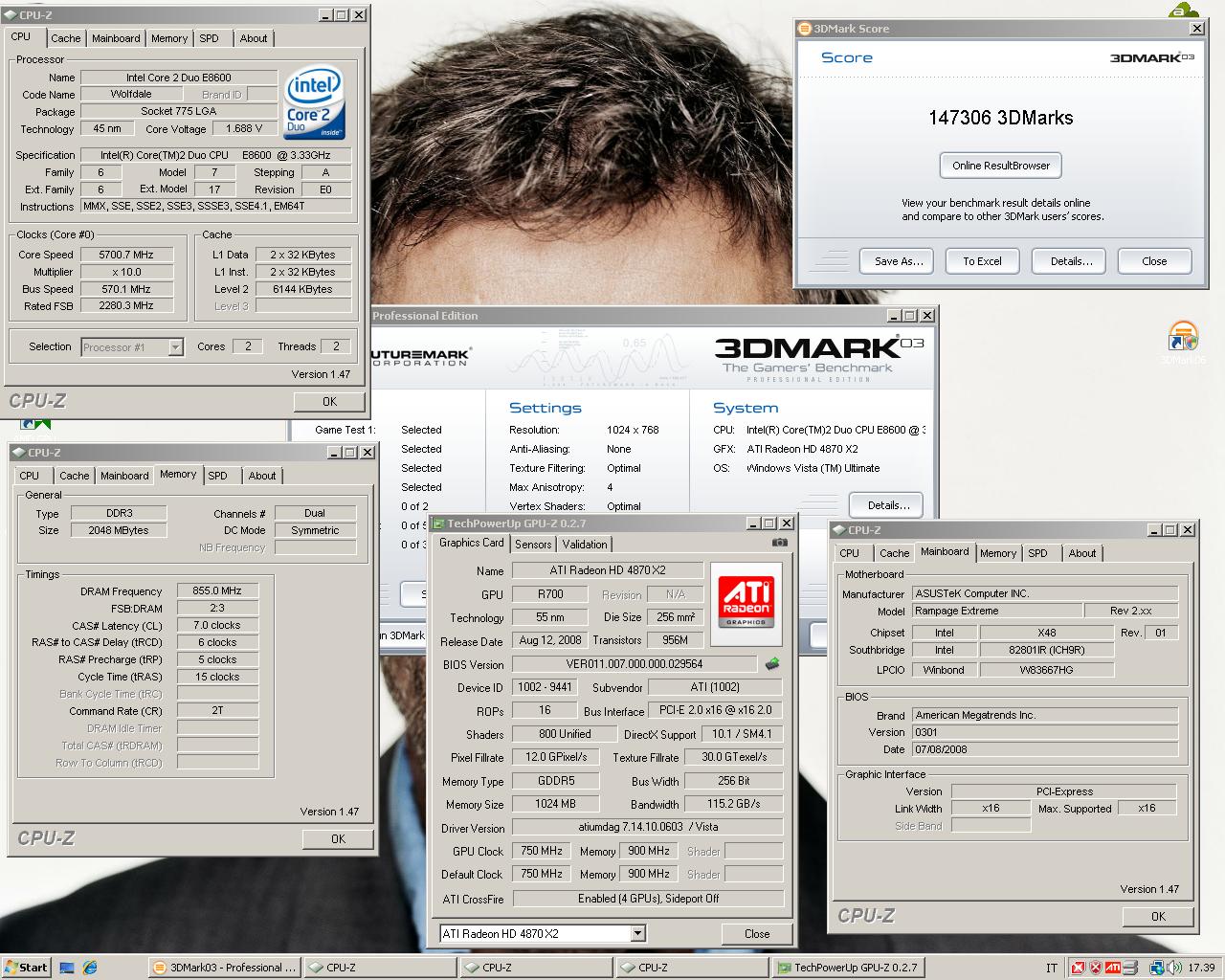Open SPD tab in top-left CPU-Z window
The width and height of the screenshot is (1225, 980).
tap(210, 38)
